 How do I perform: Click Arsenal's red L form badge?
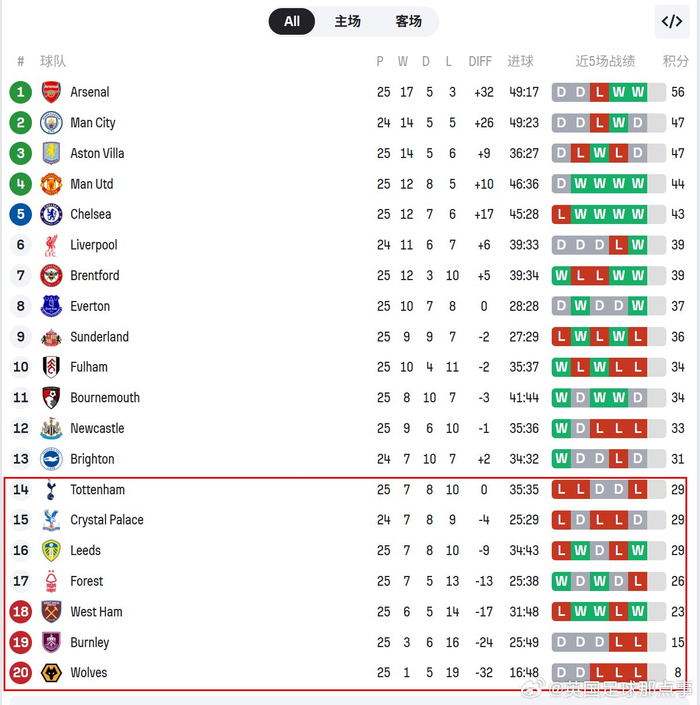pyautogui.click(x=599, y=92)
